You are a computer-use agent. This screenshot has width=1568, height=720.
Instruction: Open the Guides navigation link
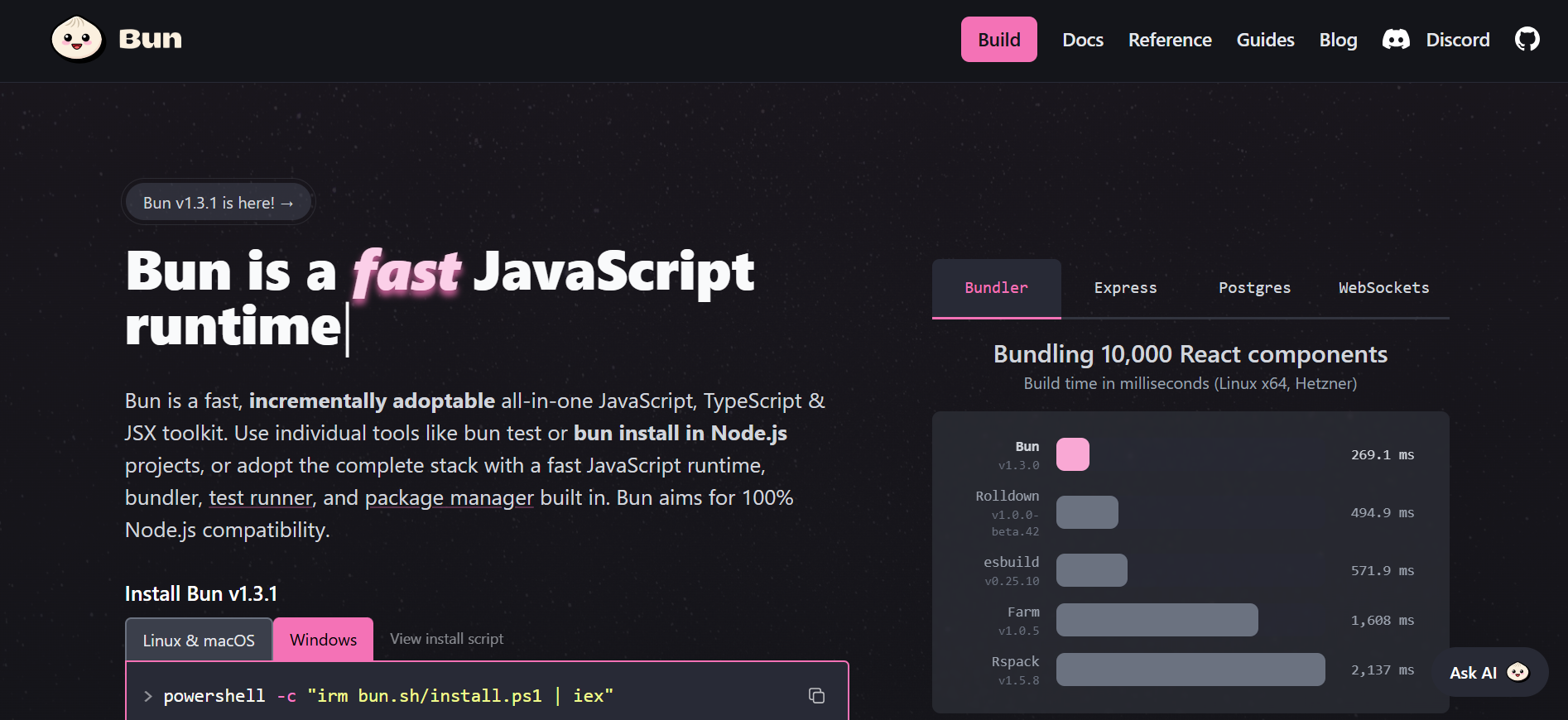point(1265,40)
